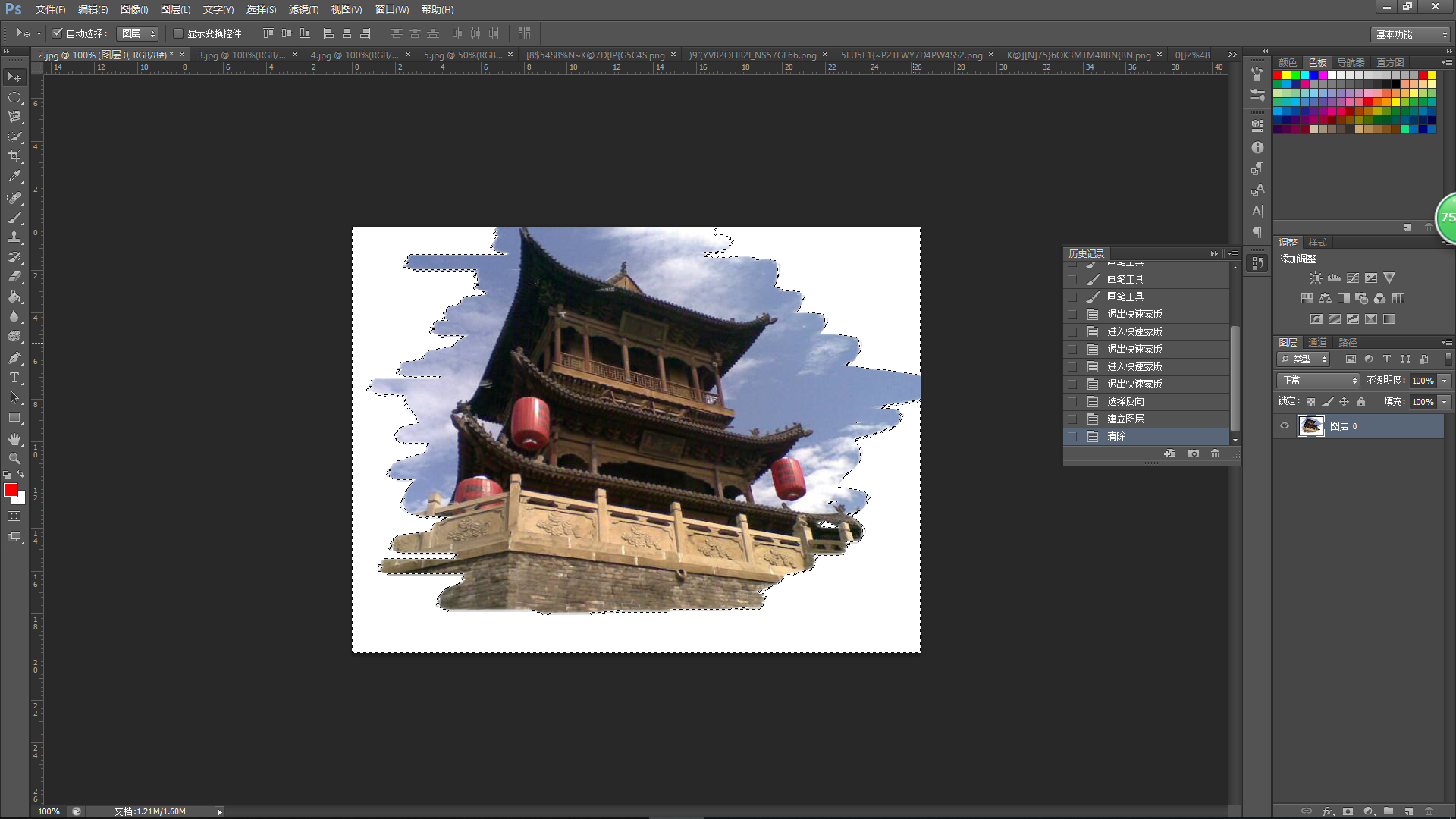
Task: Pick the Horizontal Type tool
Action: [x=14, y=377]
